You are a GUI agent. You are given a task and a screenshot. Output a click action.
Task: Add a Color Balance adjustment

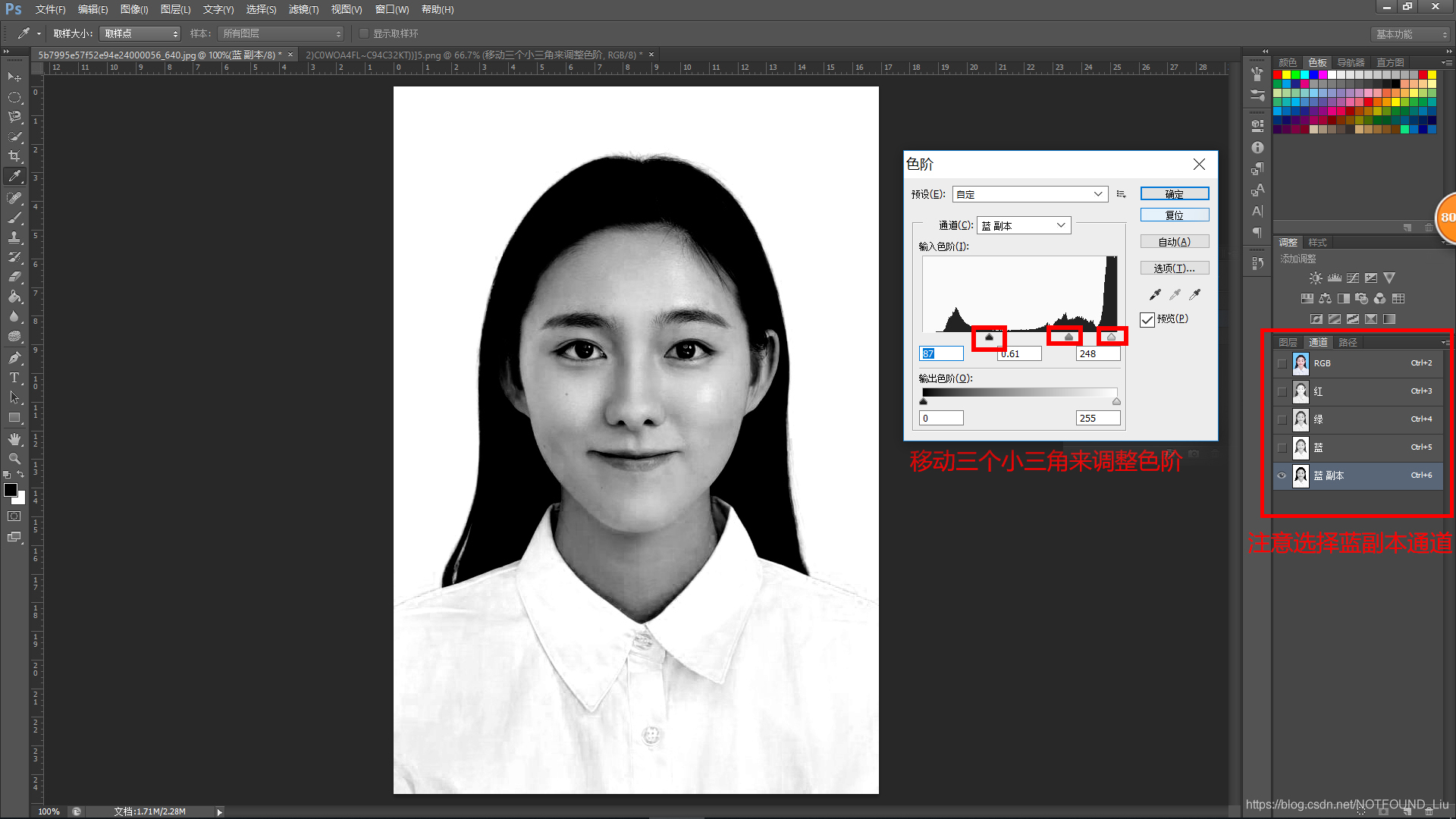(1325, 299)
